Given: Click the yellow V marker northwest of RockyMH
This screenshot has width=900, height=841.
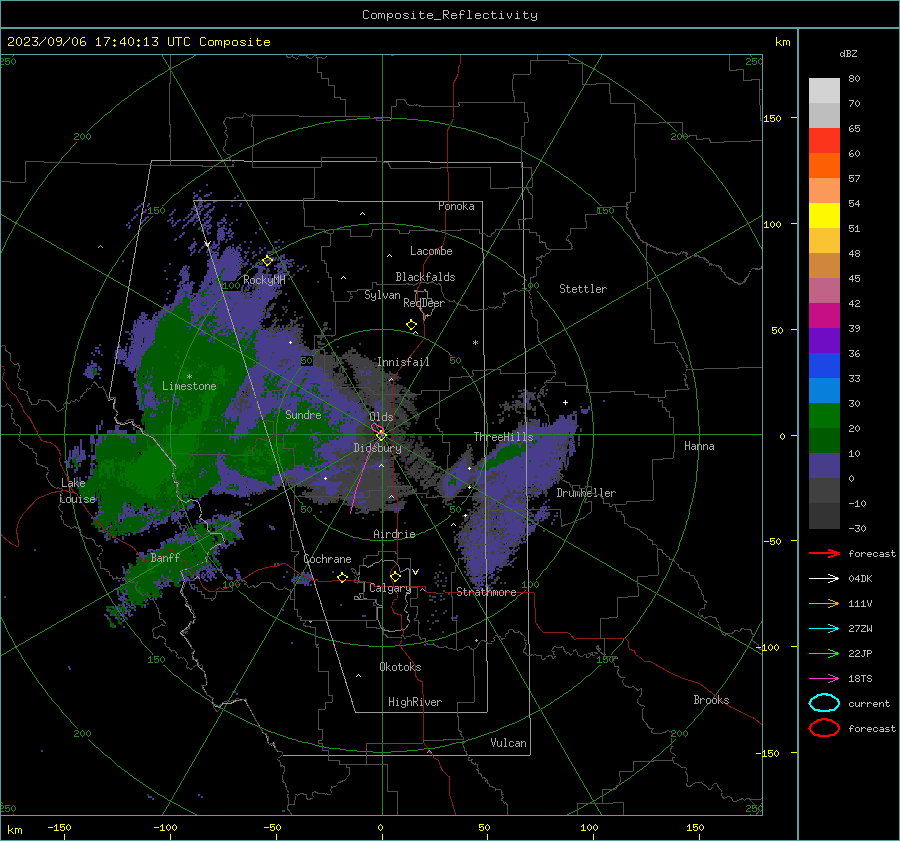Looking at the screenshot, I should [207, 245].
